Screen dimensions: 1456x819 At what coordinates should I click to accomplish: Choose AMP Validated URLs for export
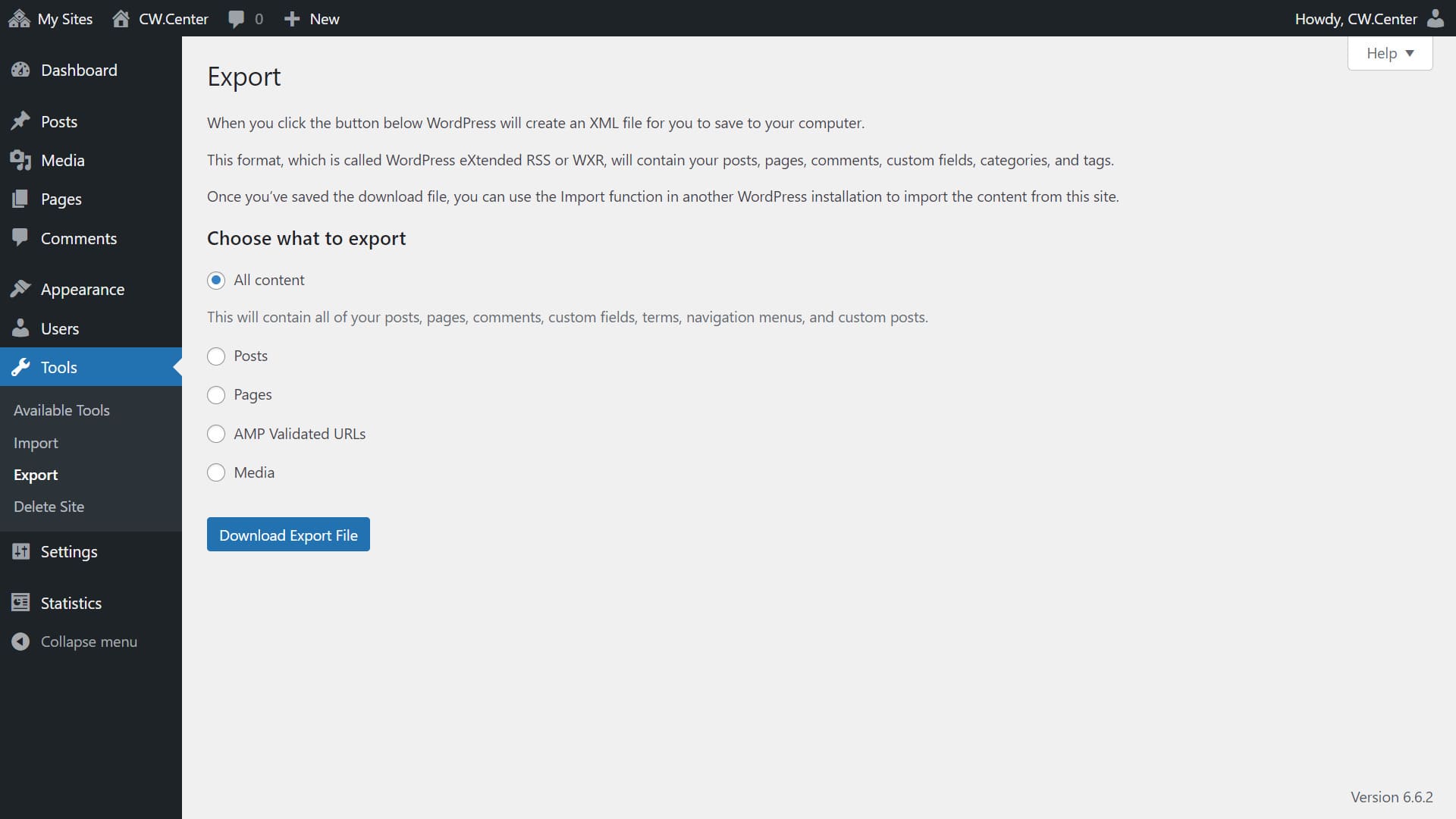[216, 434]
